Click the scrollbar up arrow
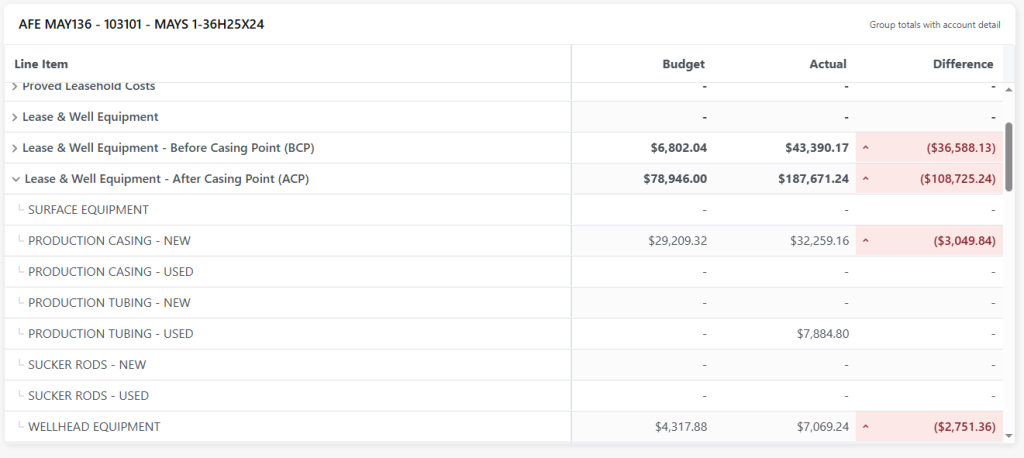This screenshot has width=1024, height=458. 1009,88
